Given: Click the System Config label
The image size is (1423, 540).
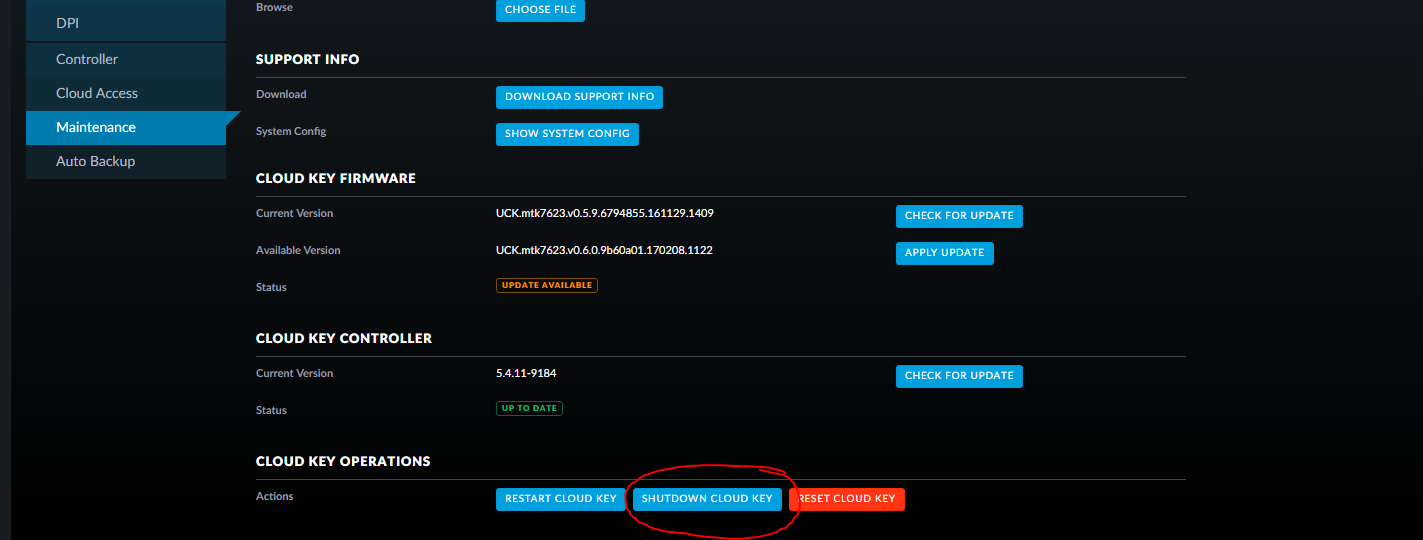Looking at the screenshot, I should (x=291, y=131).
